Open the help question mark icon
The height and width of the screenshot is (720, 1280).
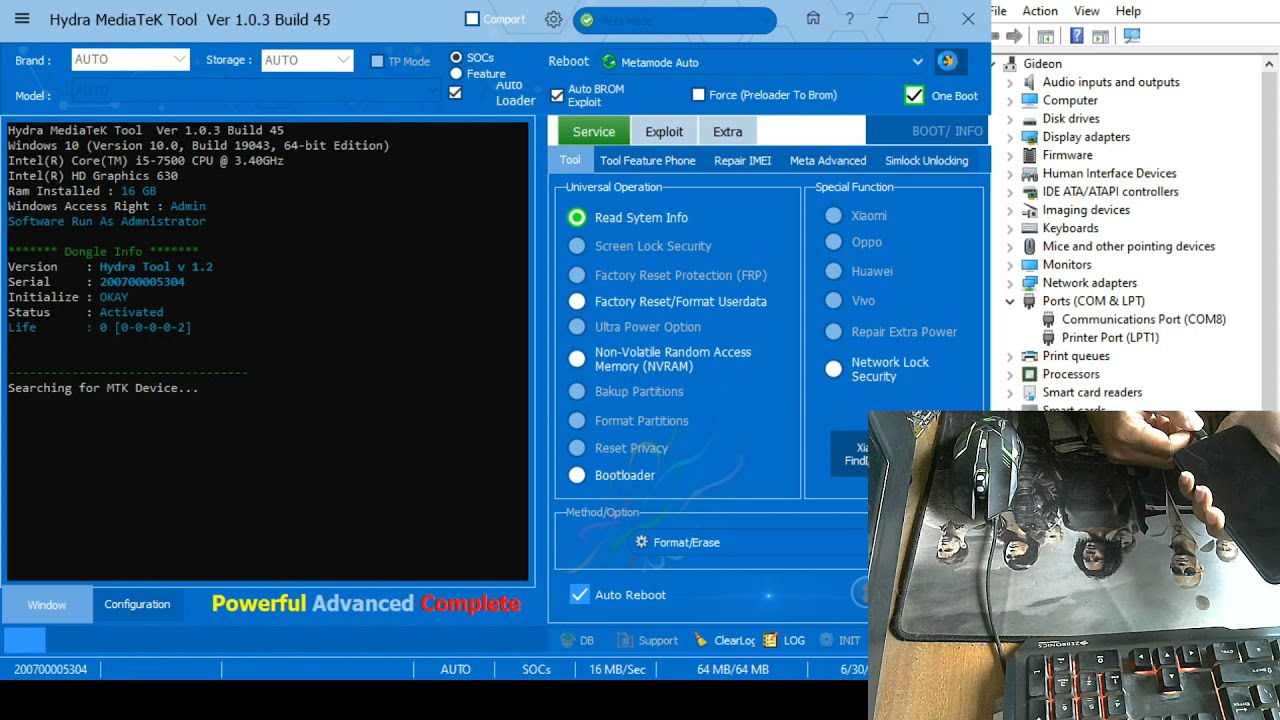tap(850, 19)
